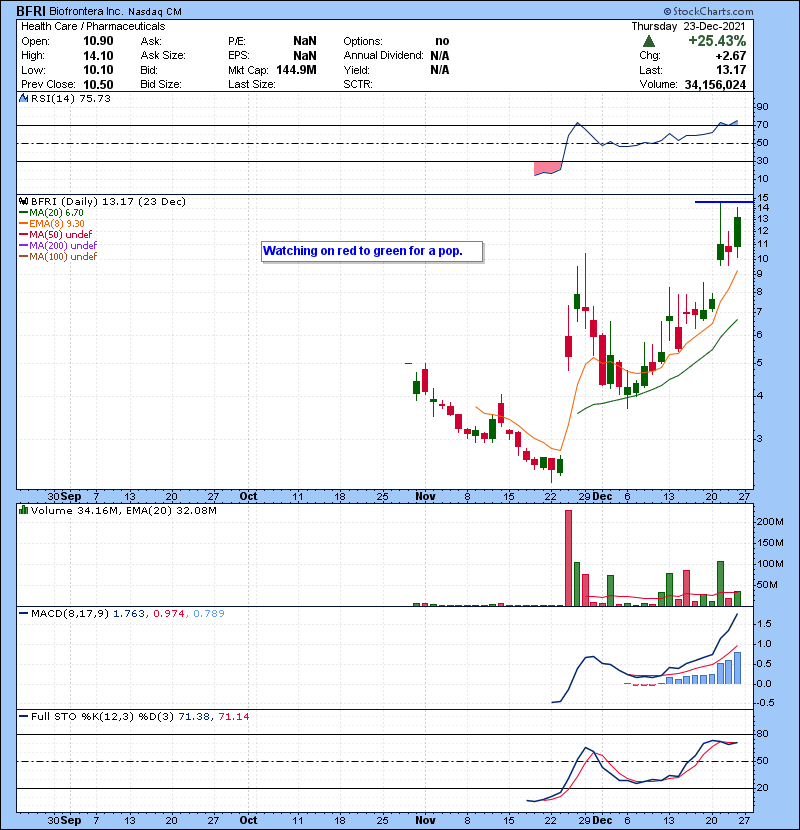This screenshot has width=800, height=830.
Task: Click the RSI(14) 75.73 label
Action: [70, 98]
